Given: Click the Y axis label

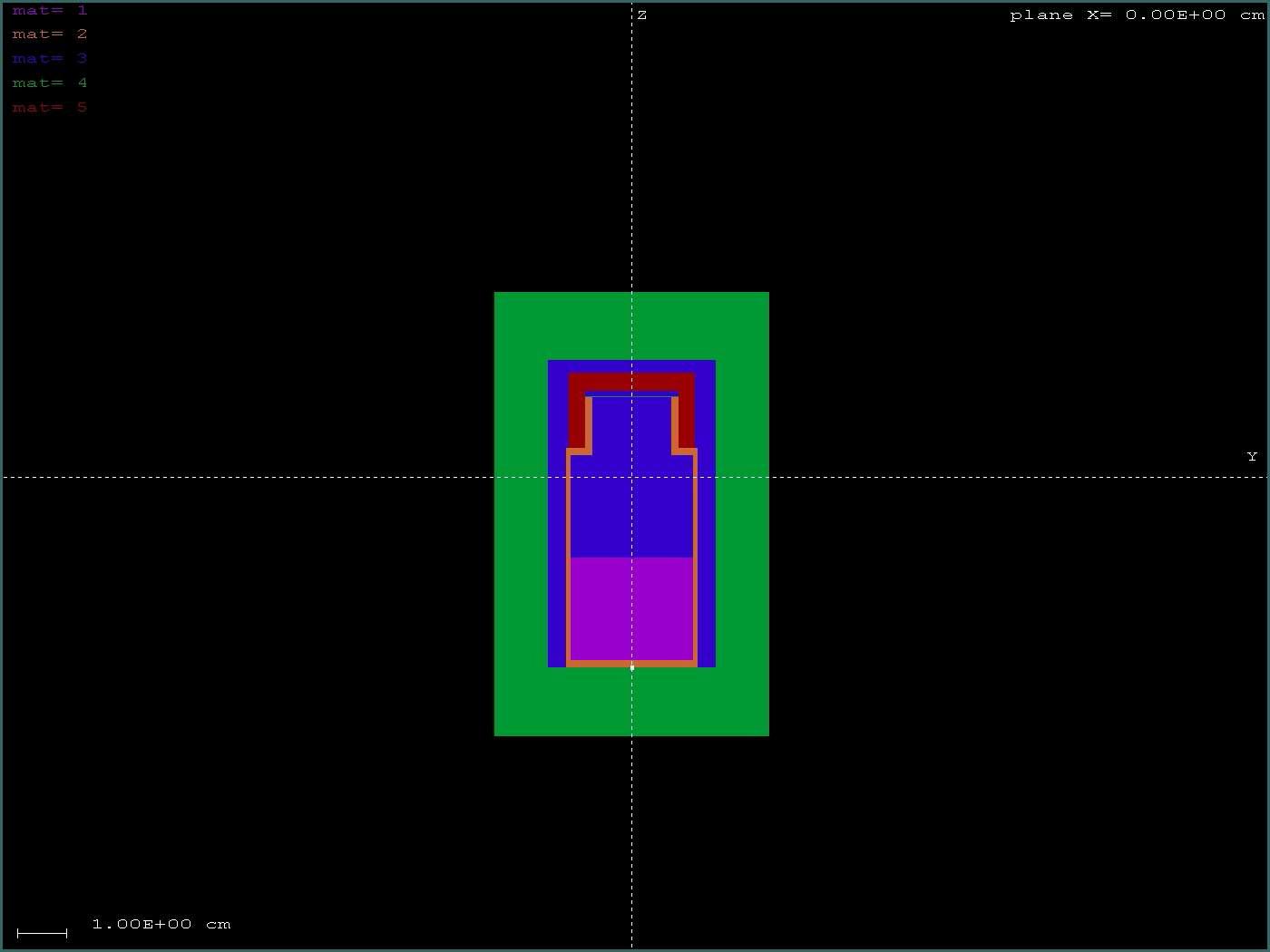Looking at the screenshot, I should pyautogui.click(x=1252, y=457).
